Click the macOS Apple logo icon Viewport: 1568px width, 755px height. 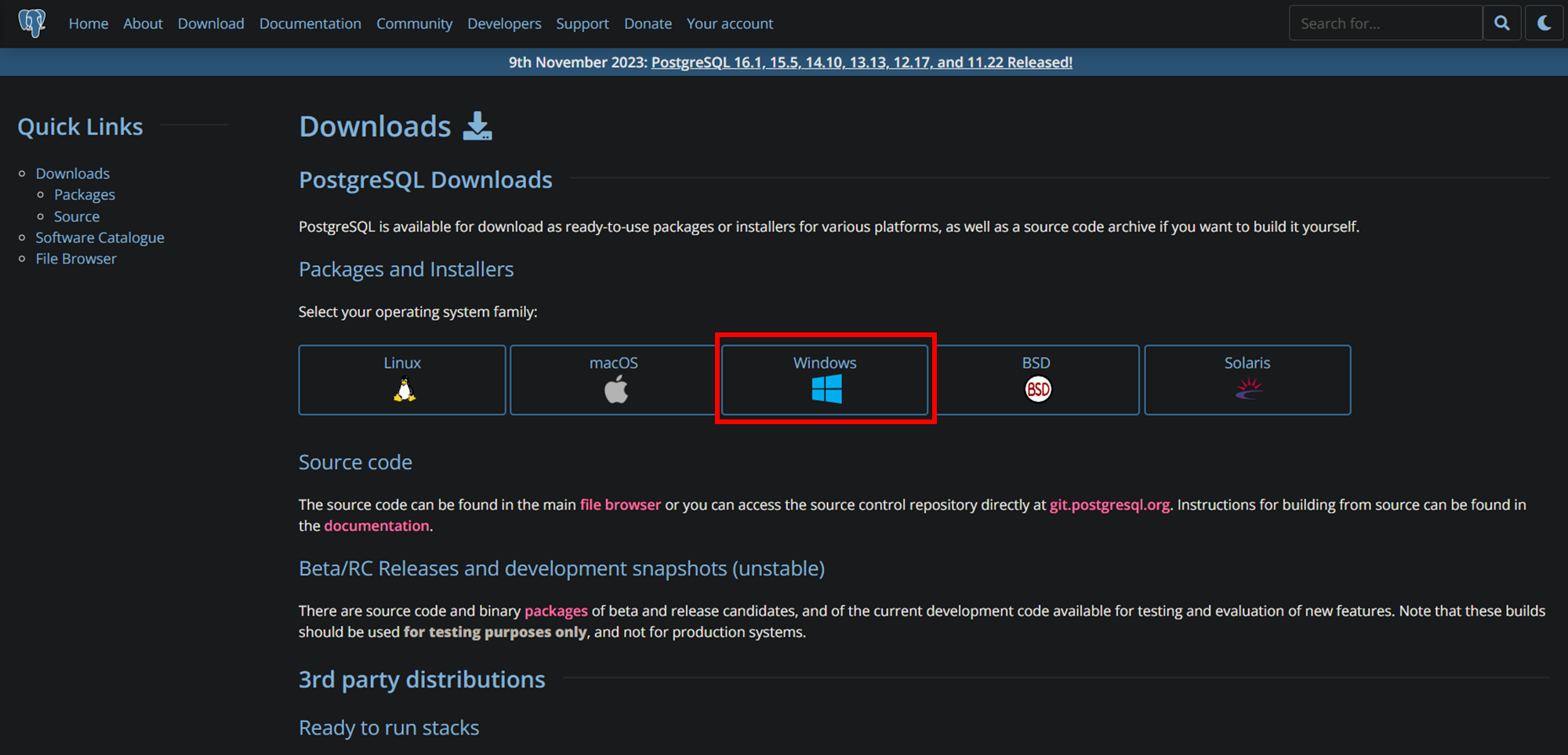[x=616, y=389]
